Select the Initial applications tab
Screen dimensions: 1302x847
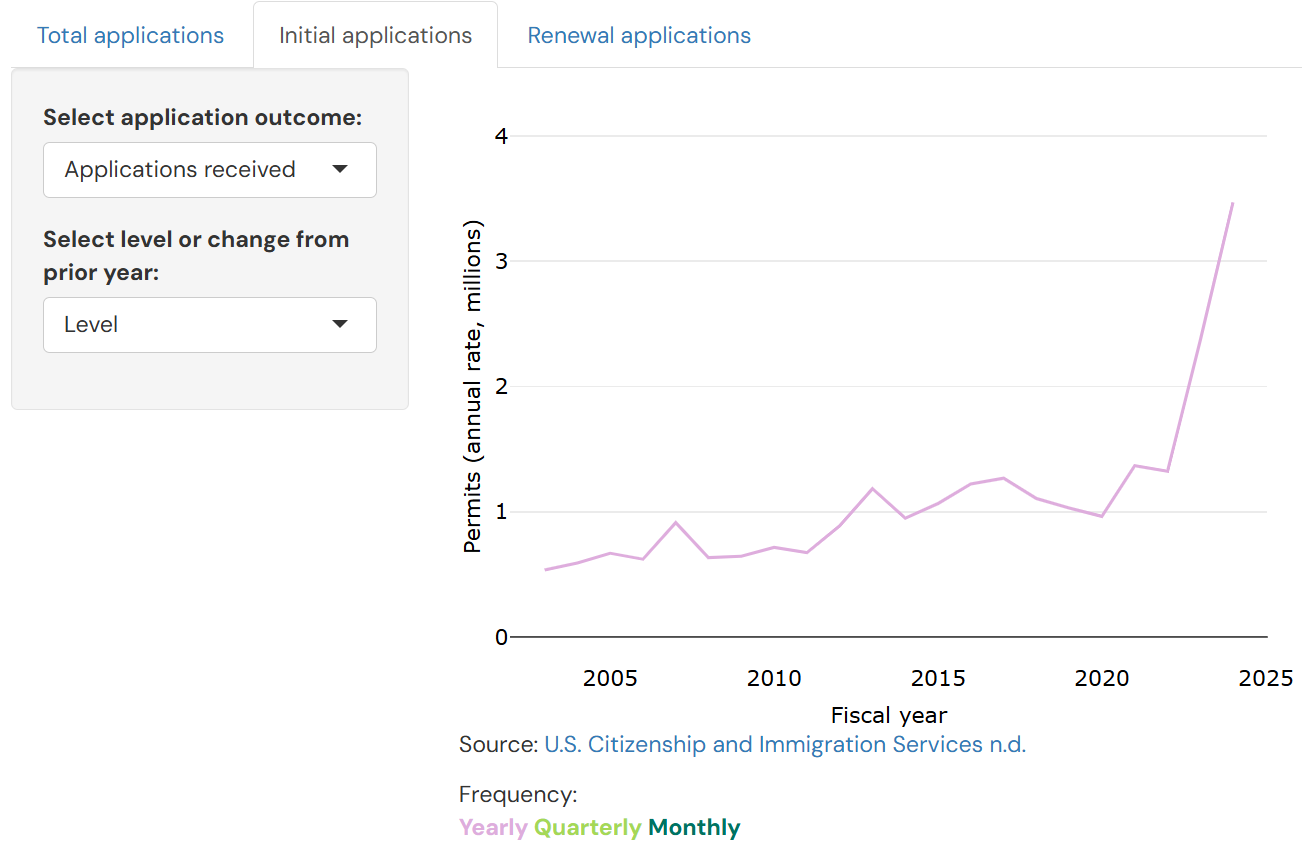coord(375,36)
